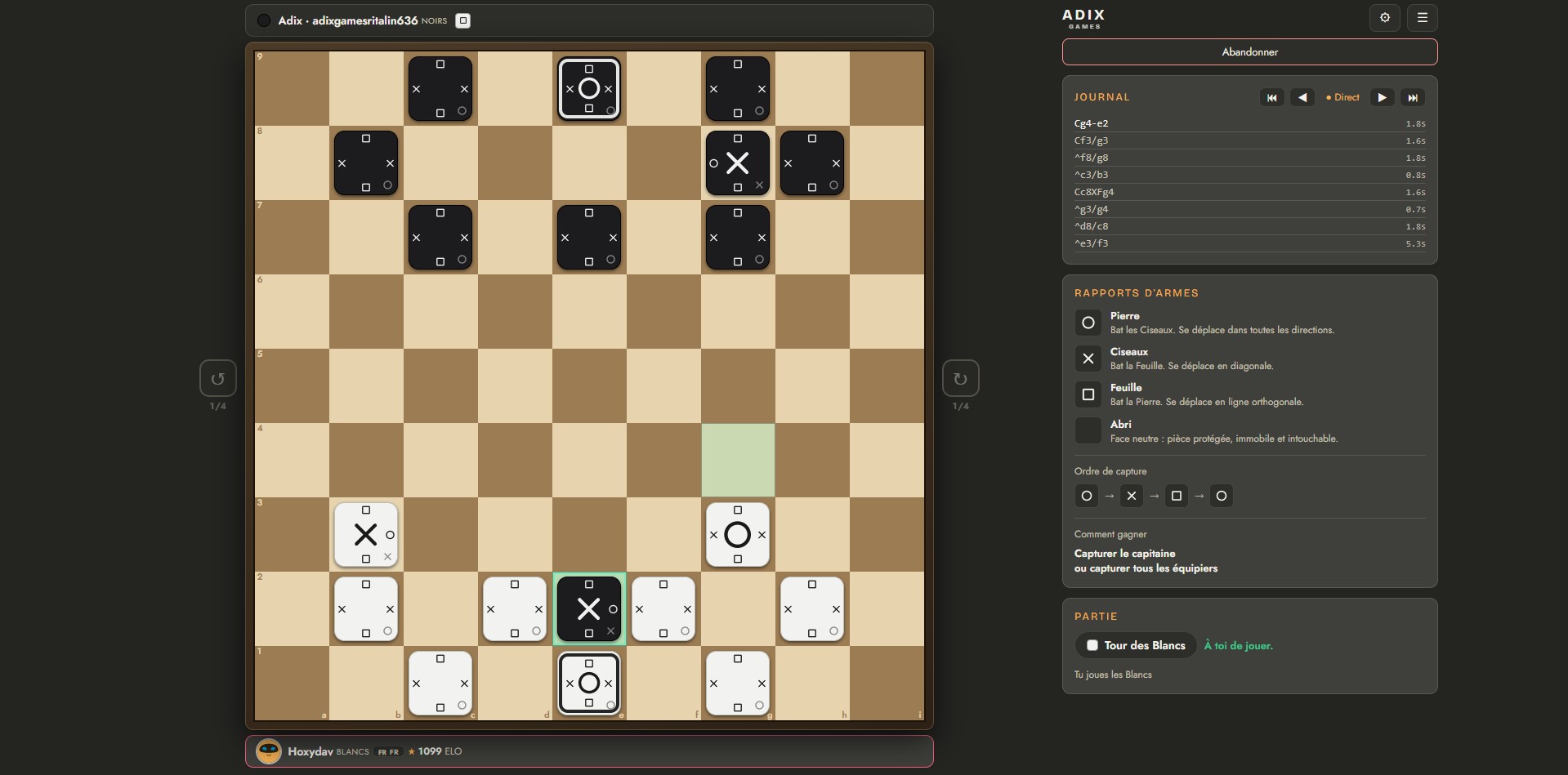Select the white stone piece on g3
1568x775 pixels.
(738, 535)
